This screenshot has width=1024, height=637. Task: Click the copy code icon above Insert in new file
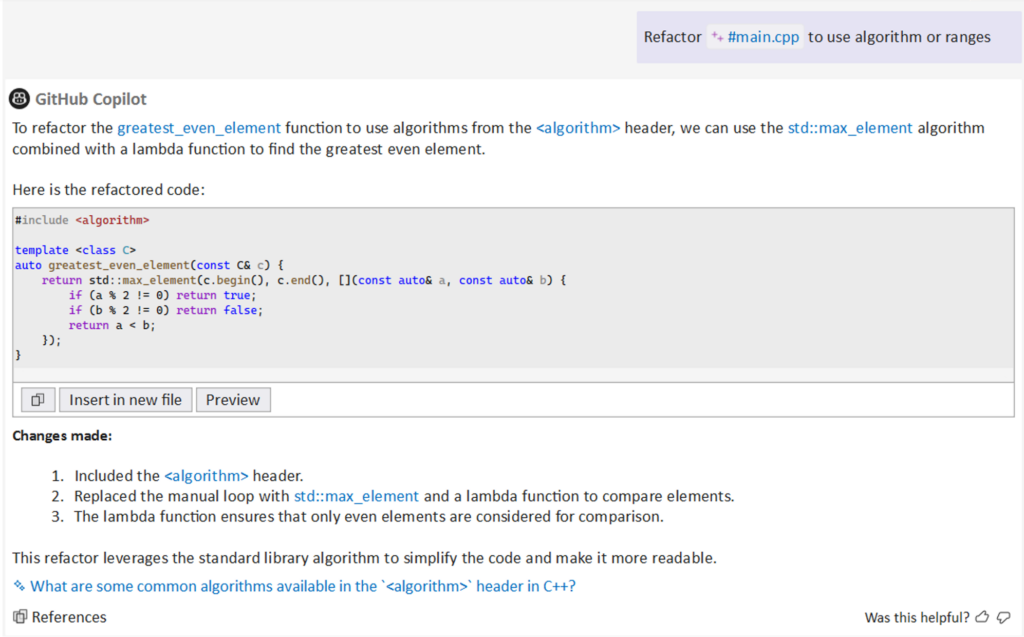point(37,399)
